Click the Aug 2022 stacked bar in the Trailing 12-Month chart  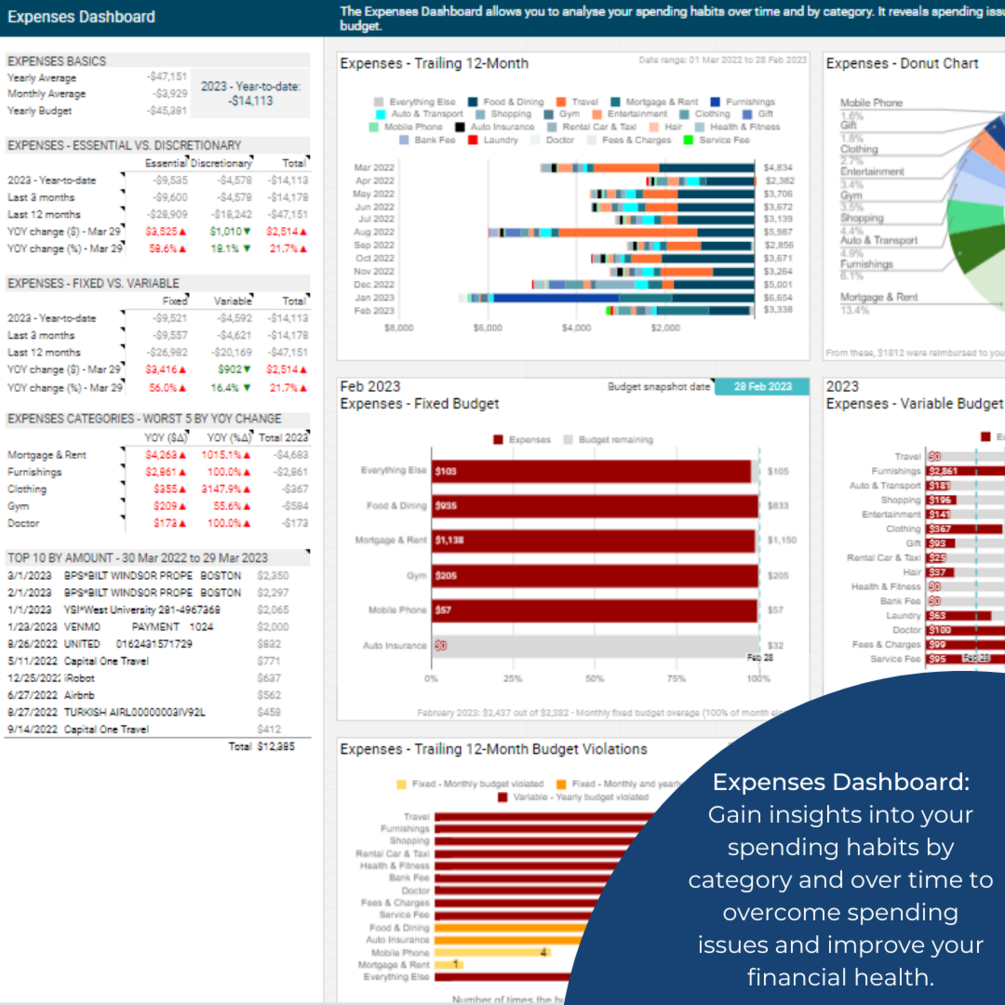click(621, 232)
